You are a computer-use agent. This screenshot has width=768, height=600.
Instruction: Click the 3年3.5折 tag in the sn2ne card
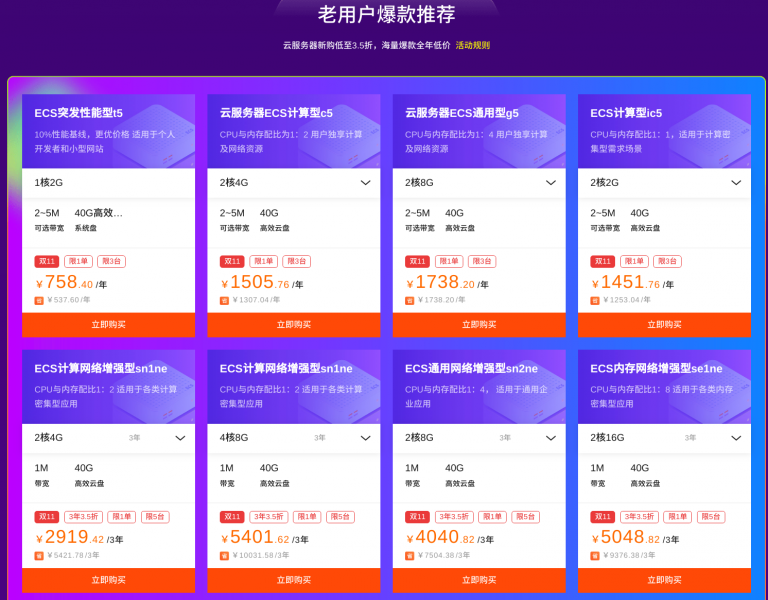[x=454, y=517]
